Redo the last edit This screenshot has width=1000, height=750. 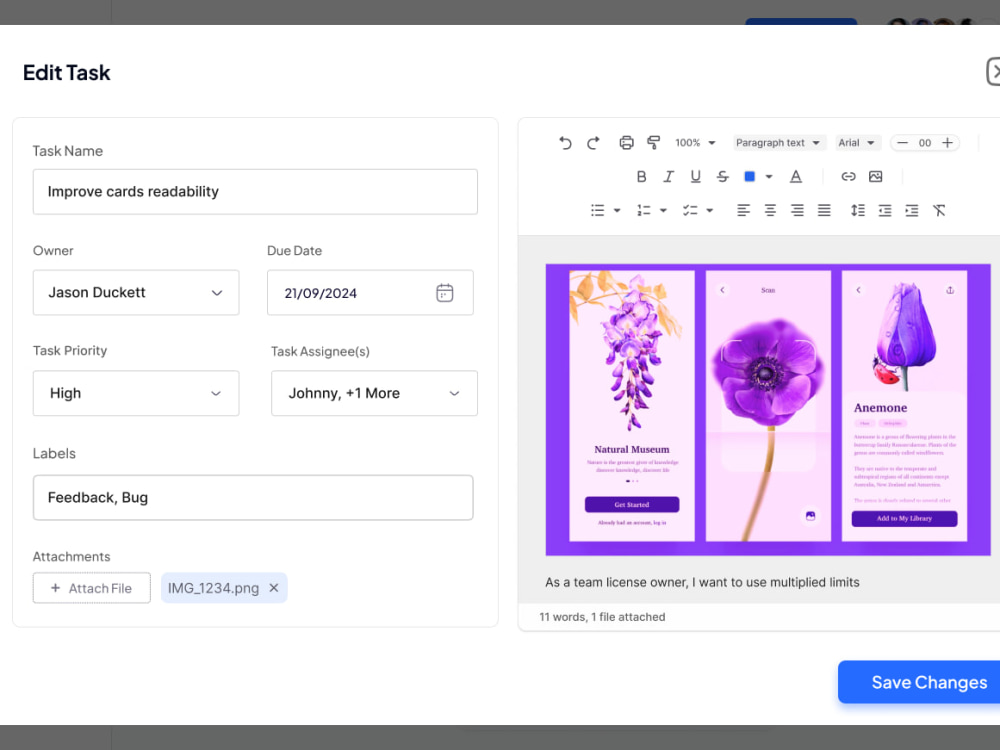pos(593,143)
